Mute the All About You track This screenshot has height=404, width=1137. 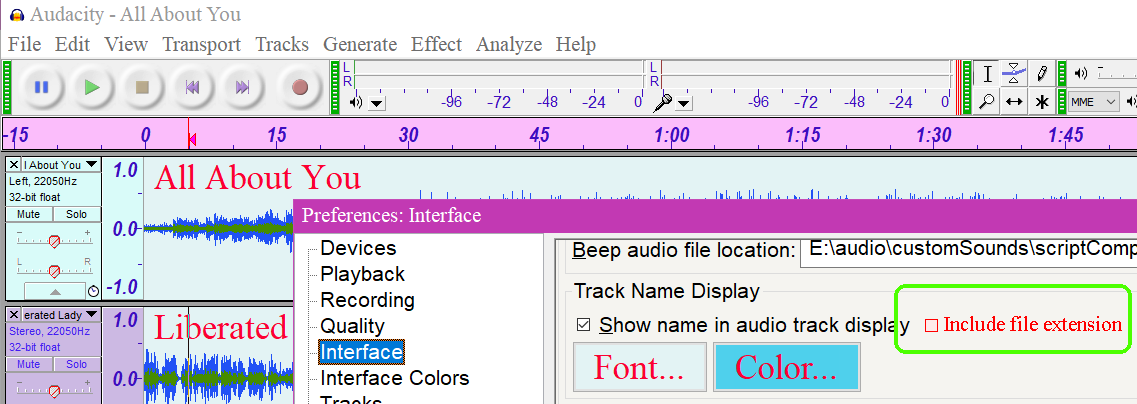coord(28,215)
